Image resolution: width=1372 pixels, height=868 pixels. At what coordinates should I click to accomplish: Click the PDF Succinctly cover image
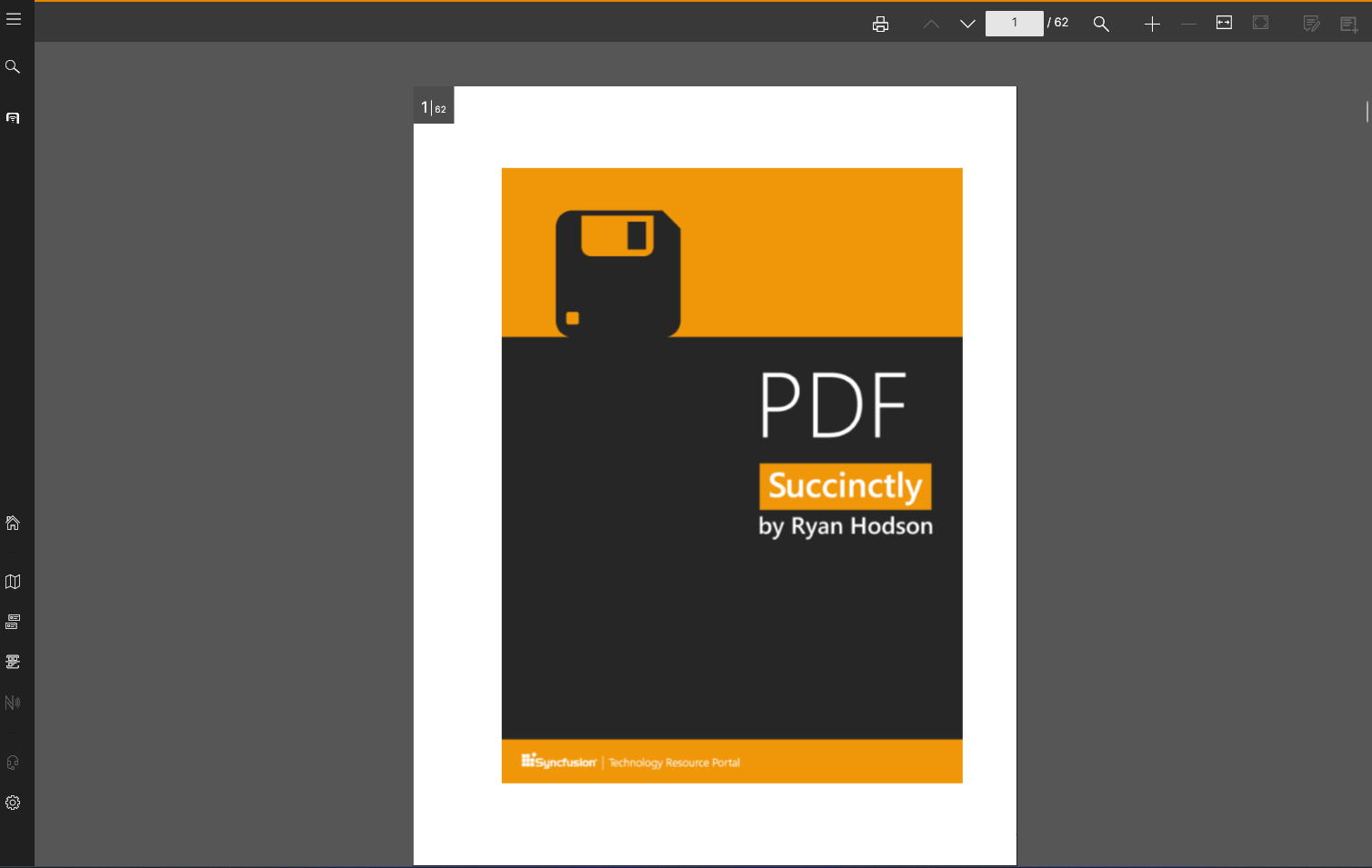[732, 475]
